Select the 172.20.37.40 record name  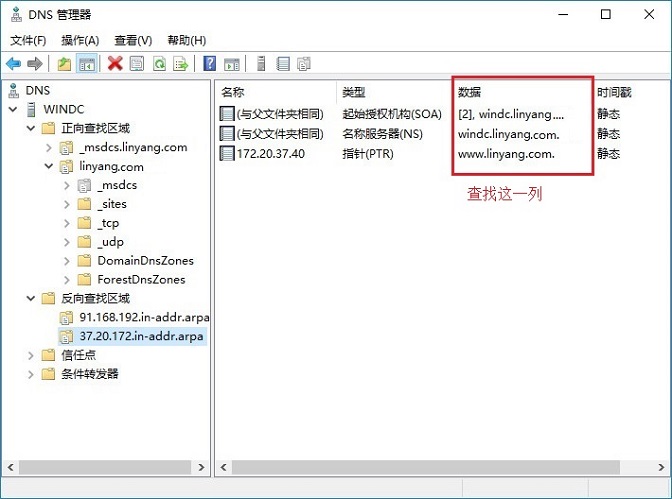271,153
